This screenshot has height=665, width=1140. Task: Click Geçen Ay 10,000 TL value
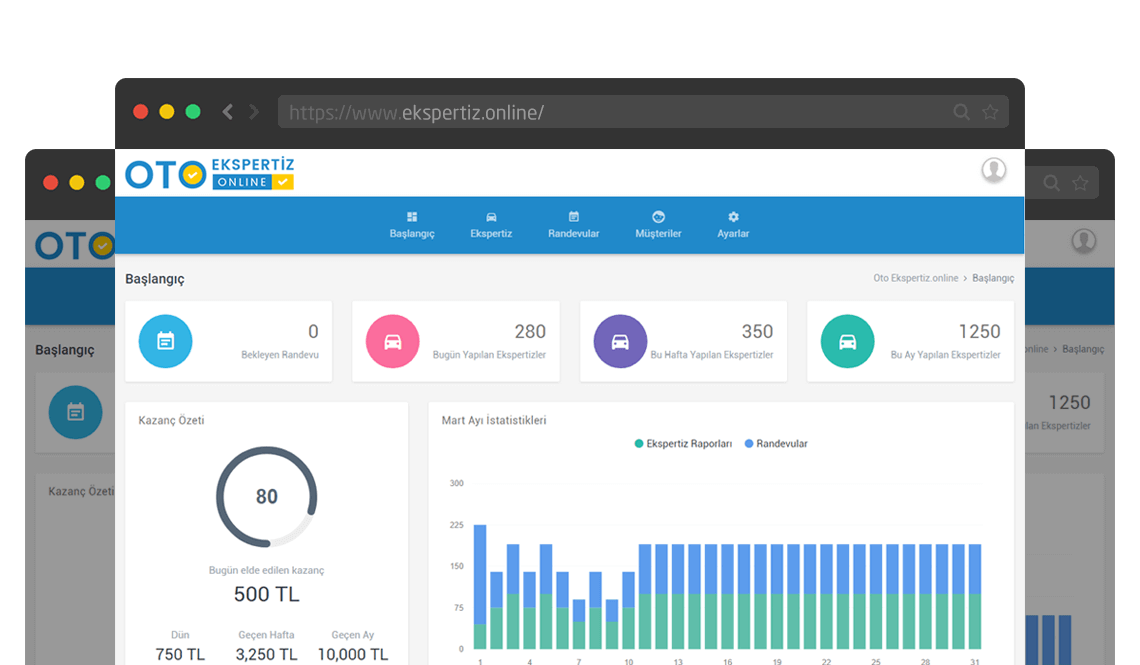click(353, 654)
